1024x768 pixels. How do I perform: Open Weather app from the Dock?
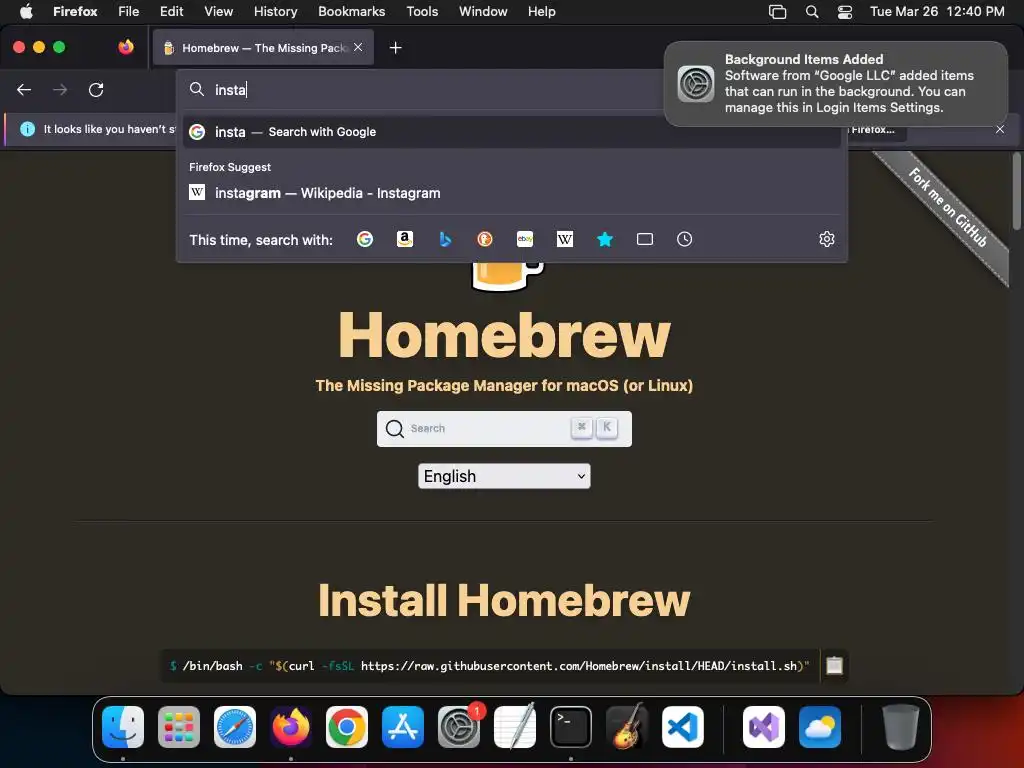(x=820, y=727)
